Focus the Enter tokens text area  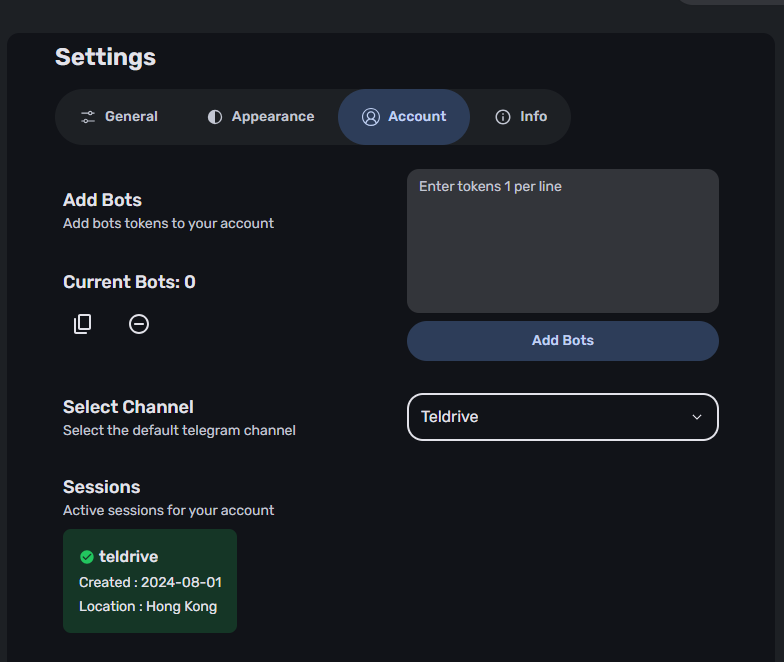coord(562,241)
